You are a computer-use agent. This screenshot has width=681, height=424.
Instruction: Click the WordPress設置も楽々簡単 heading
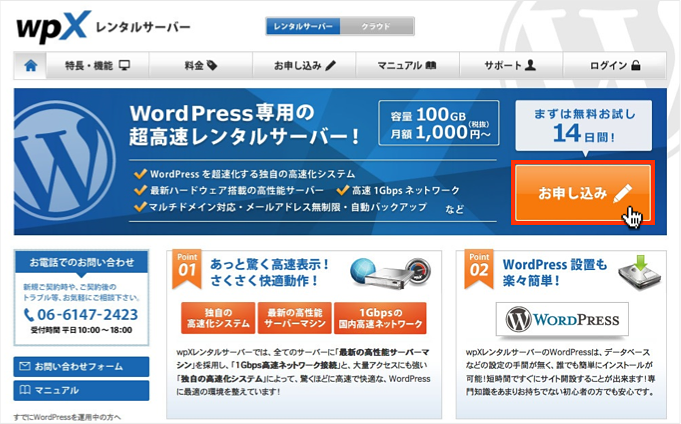tap(555, 272)
